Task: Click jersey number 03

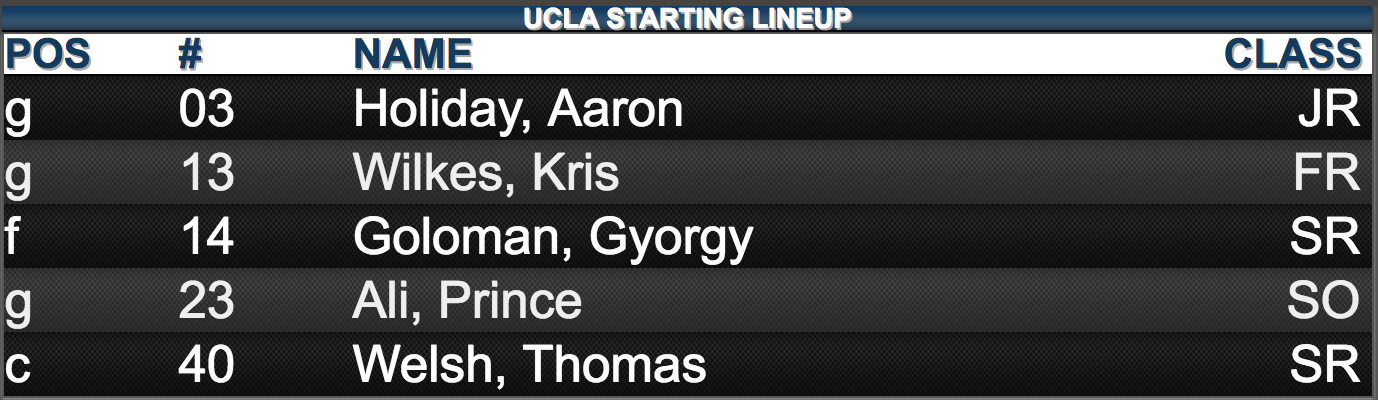Action: (x=206, y=111)
